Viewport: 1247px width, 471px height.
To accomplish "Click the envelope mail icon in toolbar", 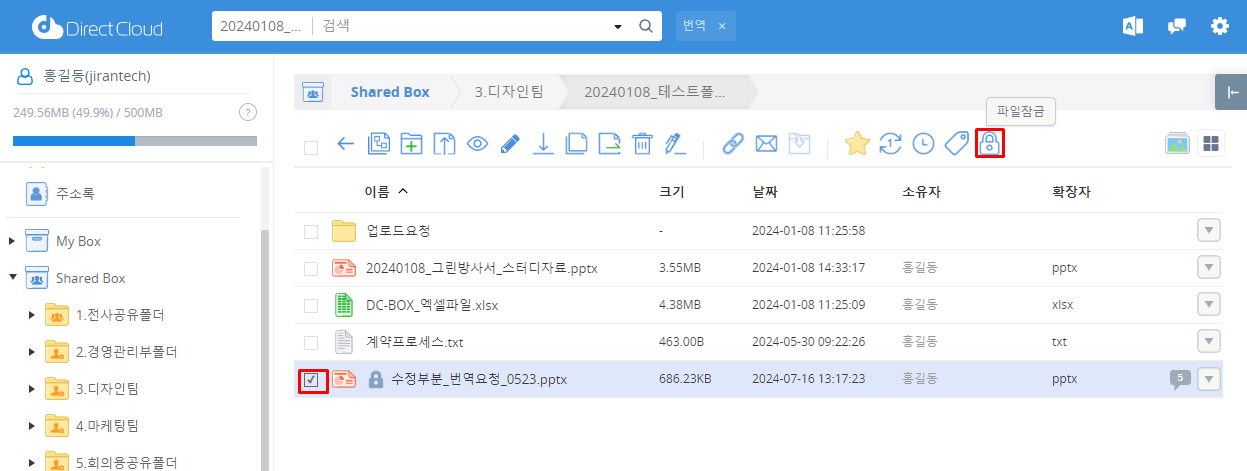I will [x=766, y=144].
